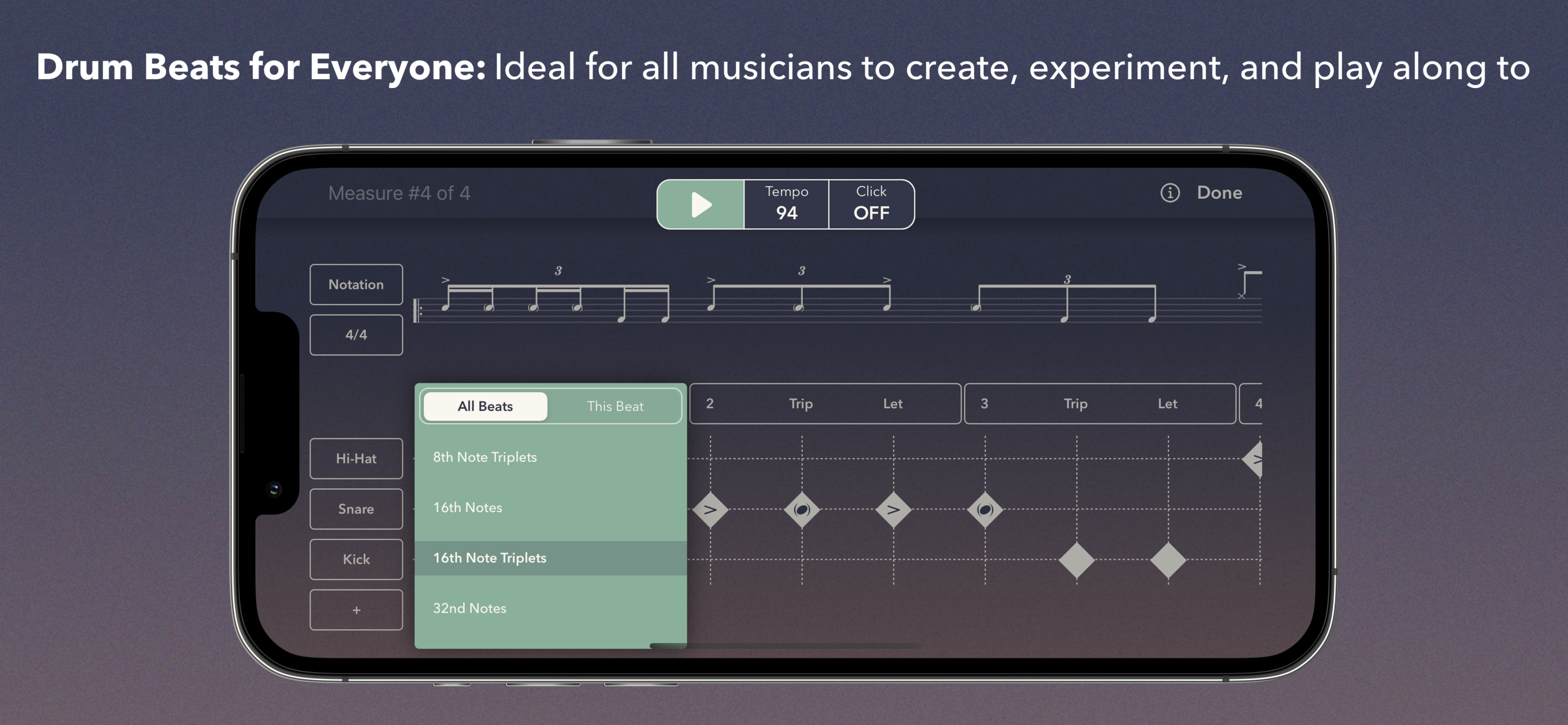This screenshot has width=1568, height=725.
Task: Toggle the accented hi-hat note on beat 4
Action: click(1252, 460)
